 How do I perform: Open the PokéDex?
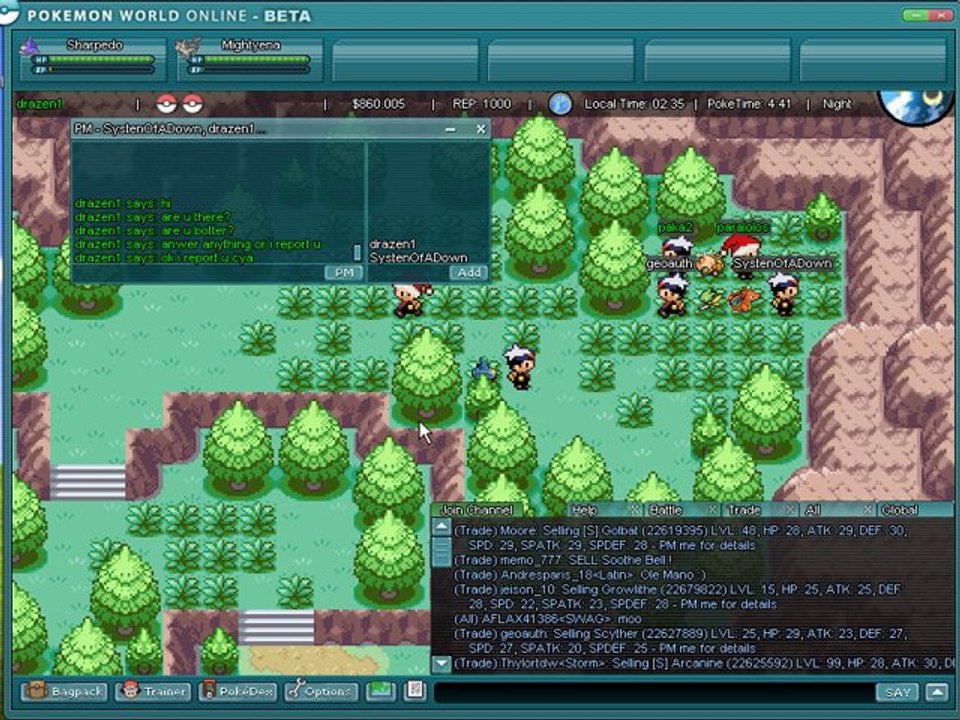(238, 692)
